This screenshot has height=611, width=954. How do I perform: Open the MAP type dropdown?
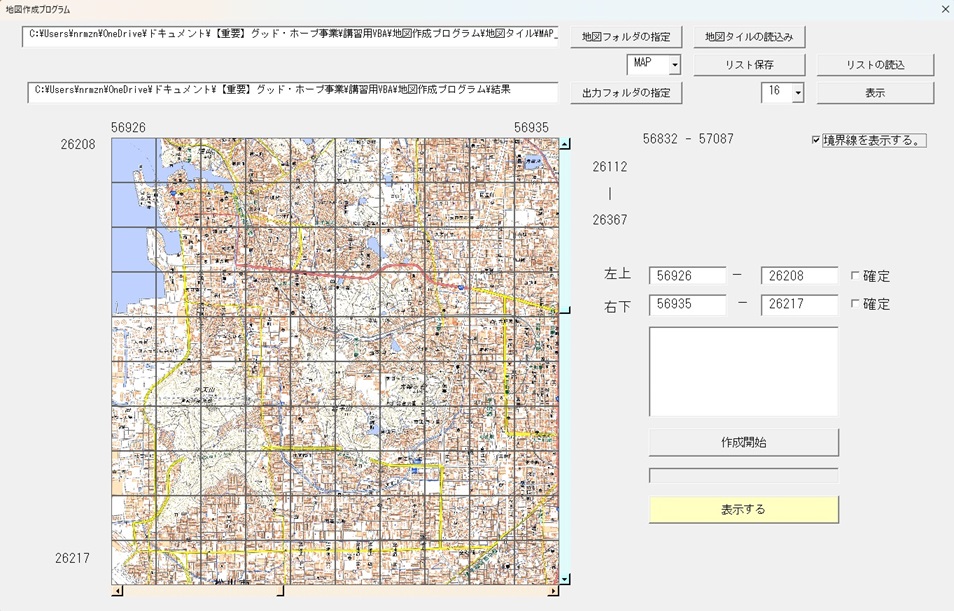674,65
